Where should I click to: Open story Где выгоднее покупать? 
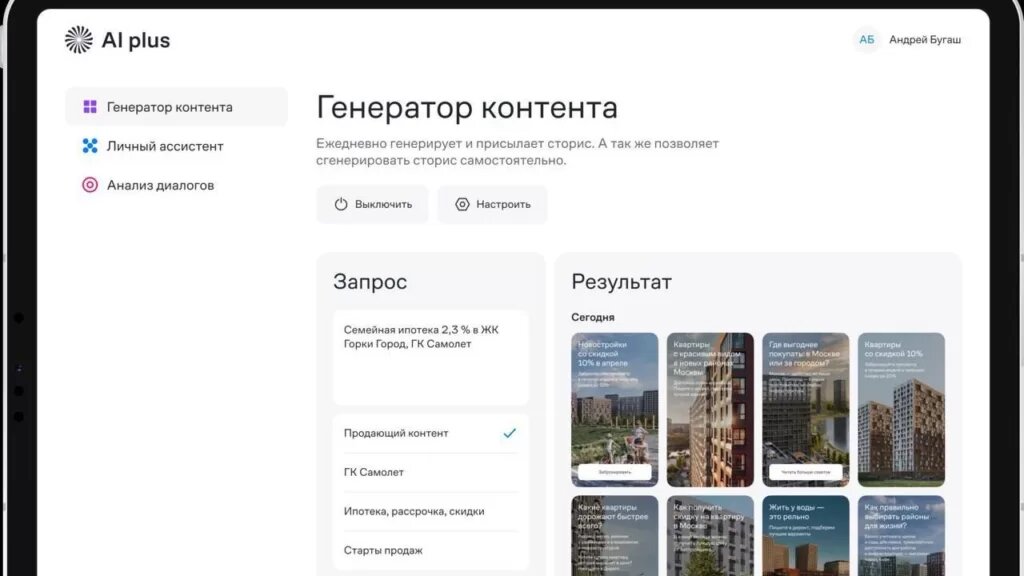click(x=806, y=409)
